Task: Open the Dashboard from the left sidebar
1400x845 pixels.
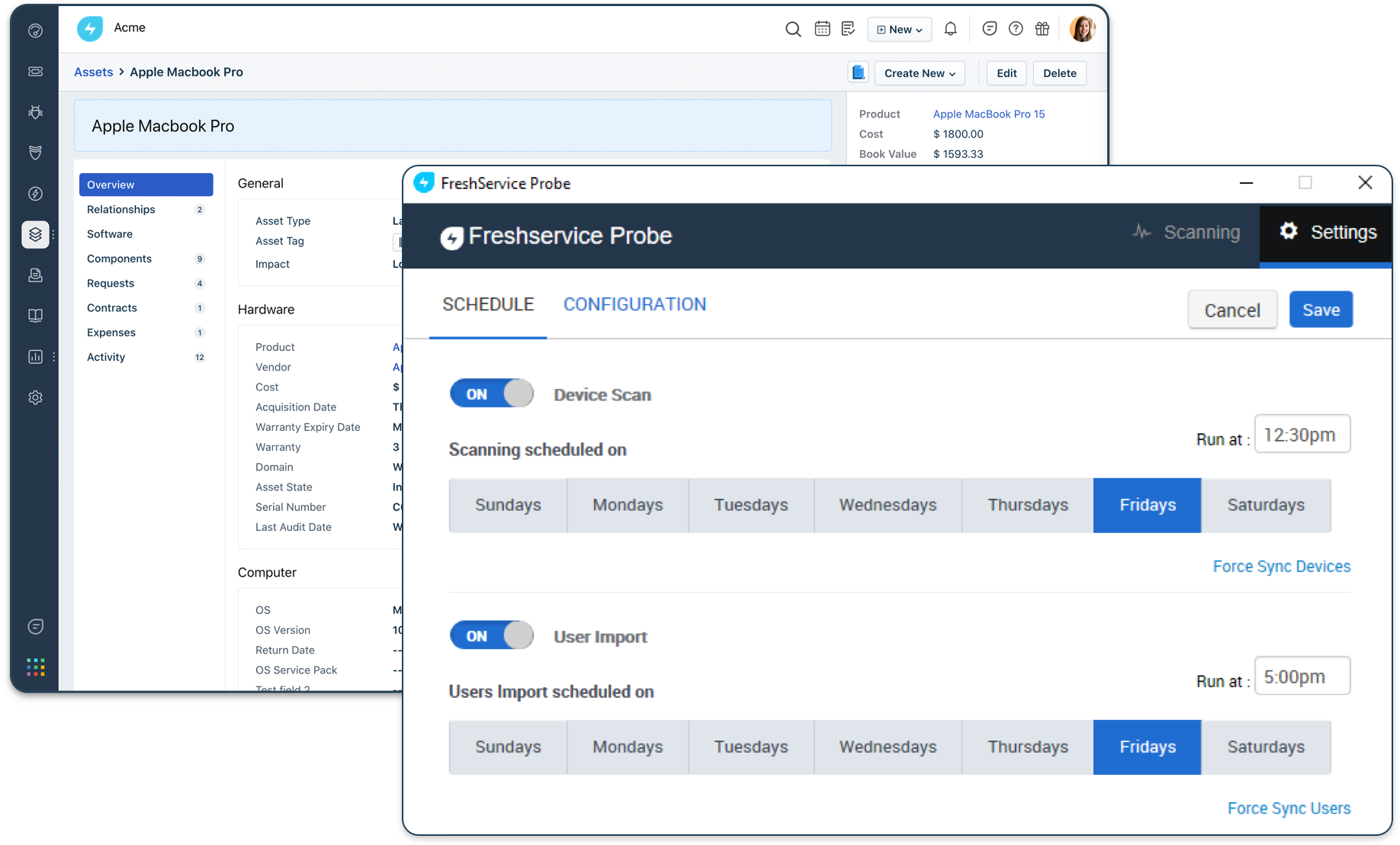Action: pos(35,31)
